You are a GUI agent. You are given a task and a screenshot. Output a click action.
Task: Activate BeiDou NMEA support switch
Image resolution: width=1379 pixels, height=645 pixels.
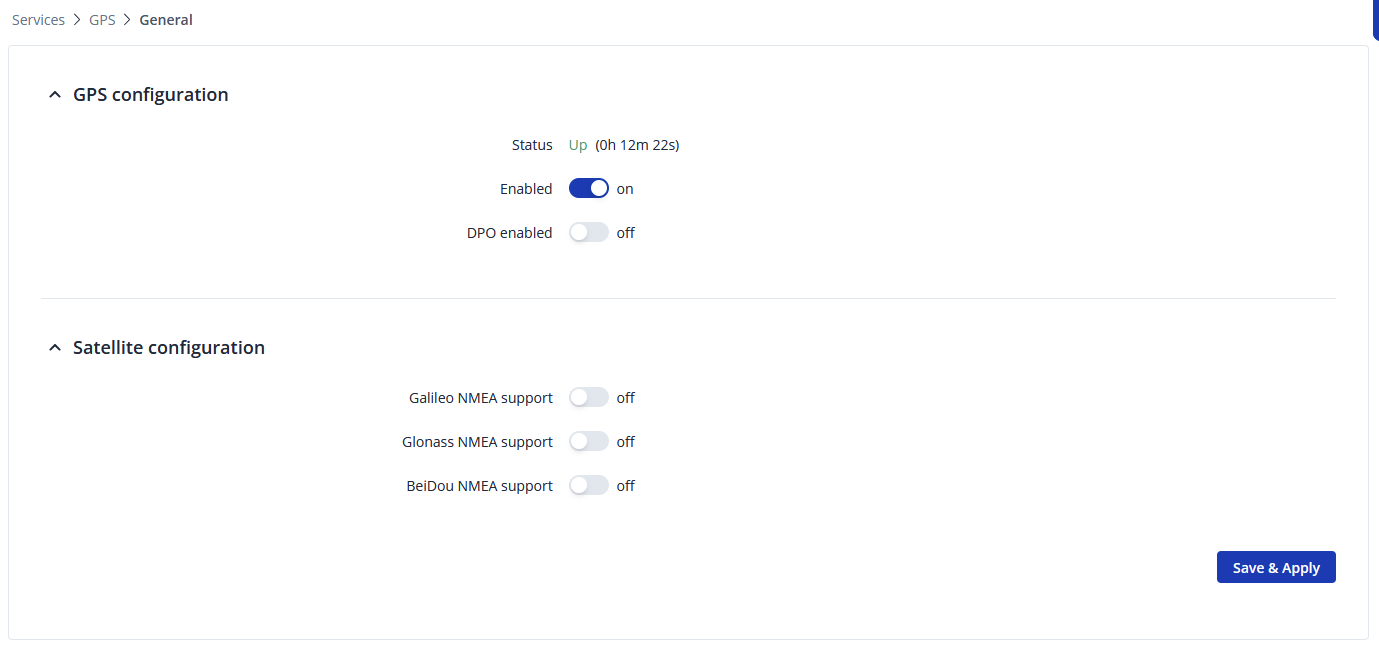pyautogui.click(x=588, y=486)
